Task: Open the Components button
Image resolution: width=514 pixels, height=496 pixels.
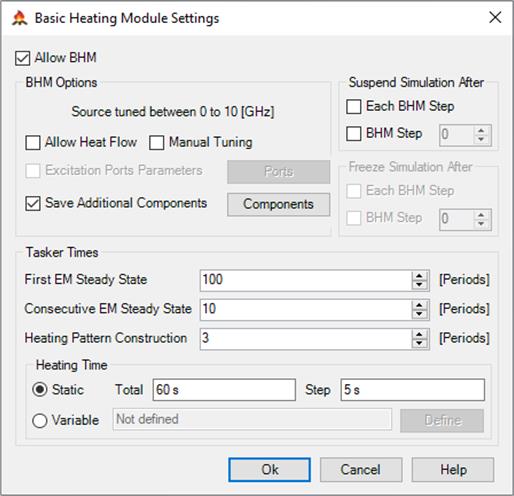Action: (x=279, y=204)
